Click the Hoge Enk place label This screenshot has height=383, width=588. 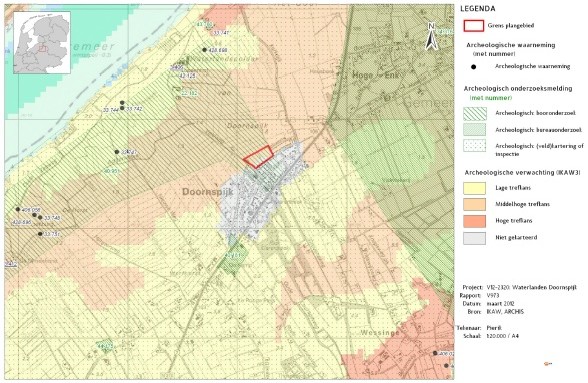click(x=373, y=75)
